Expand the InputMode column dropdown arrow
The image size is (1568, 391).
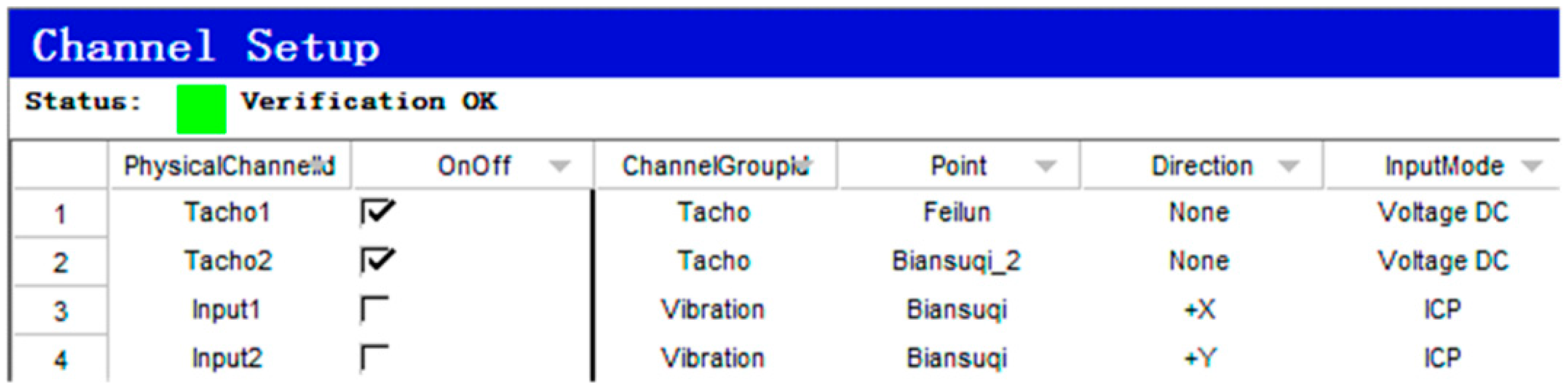pyautogui.click(x=1532, y=166)
